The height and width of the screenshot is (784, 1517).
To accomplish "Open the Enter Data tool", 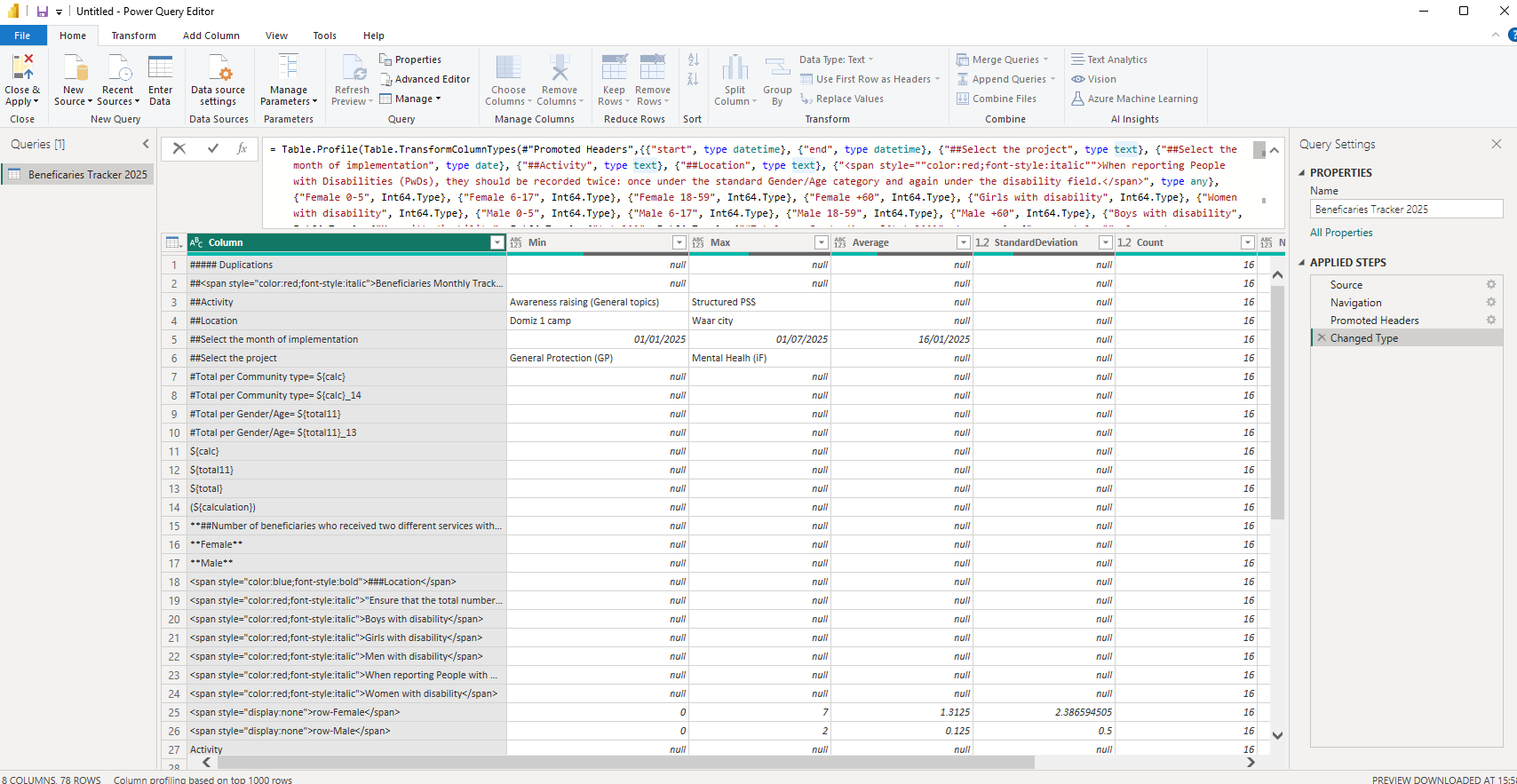I will (160, 80).
